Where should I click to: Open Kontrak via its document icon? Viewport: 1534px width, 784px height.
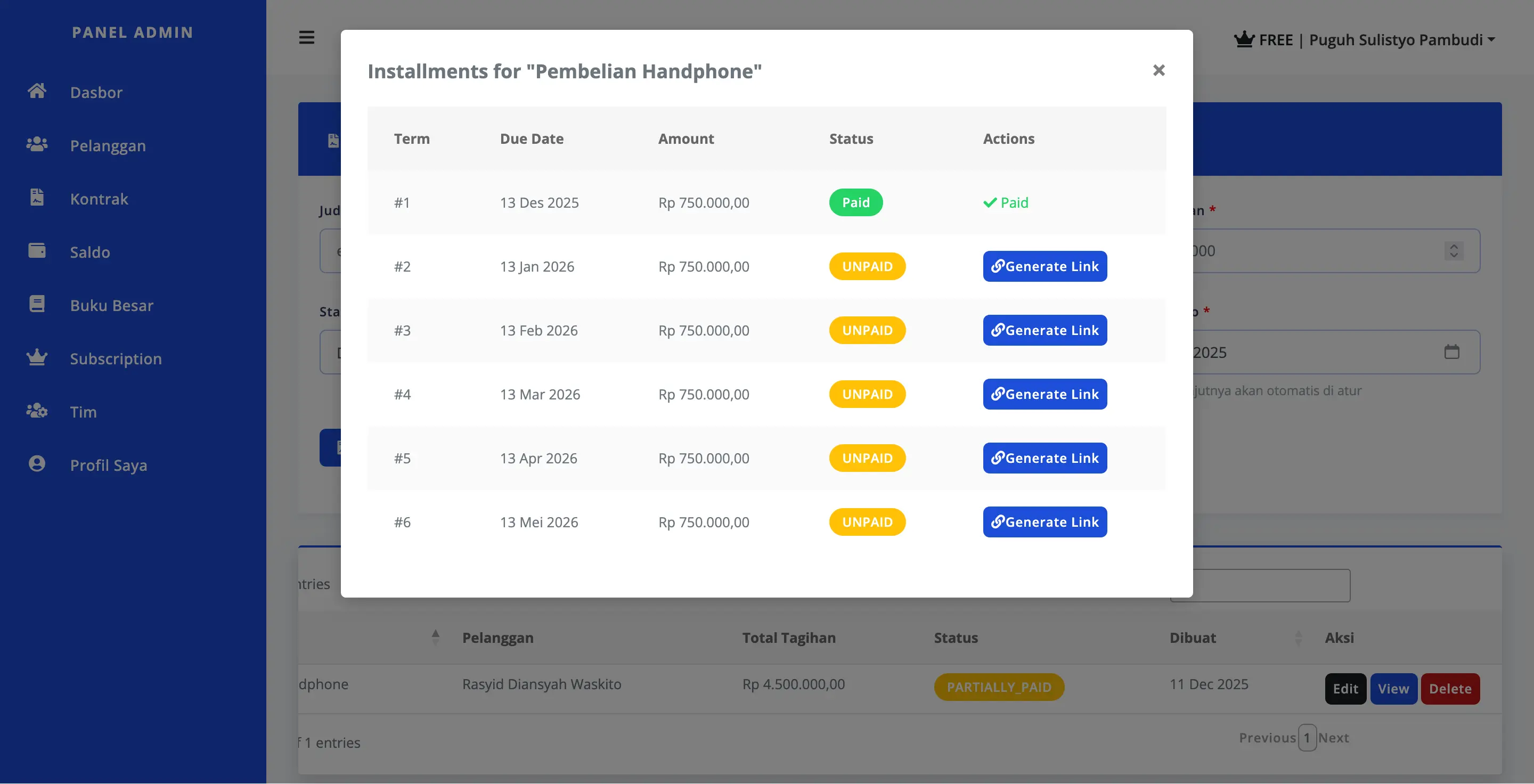tap(37, 197)
